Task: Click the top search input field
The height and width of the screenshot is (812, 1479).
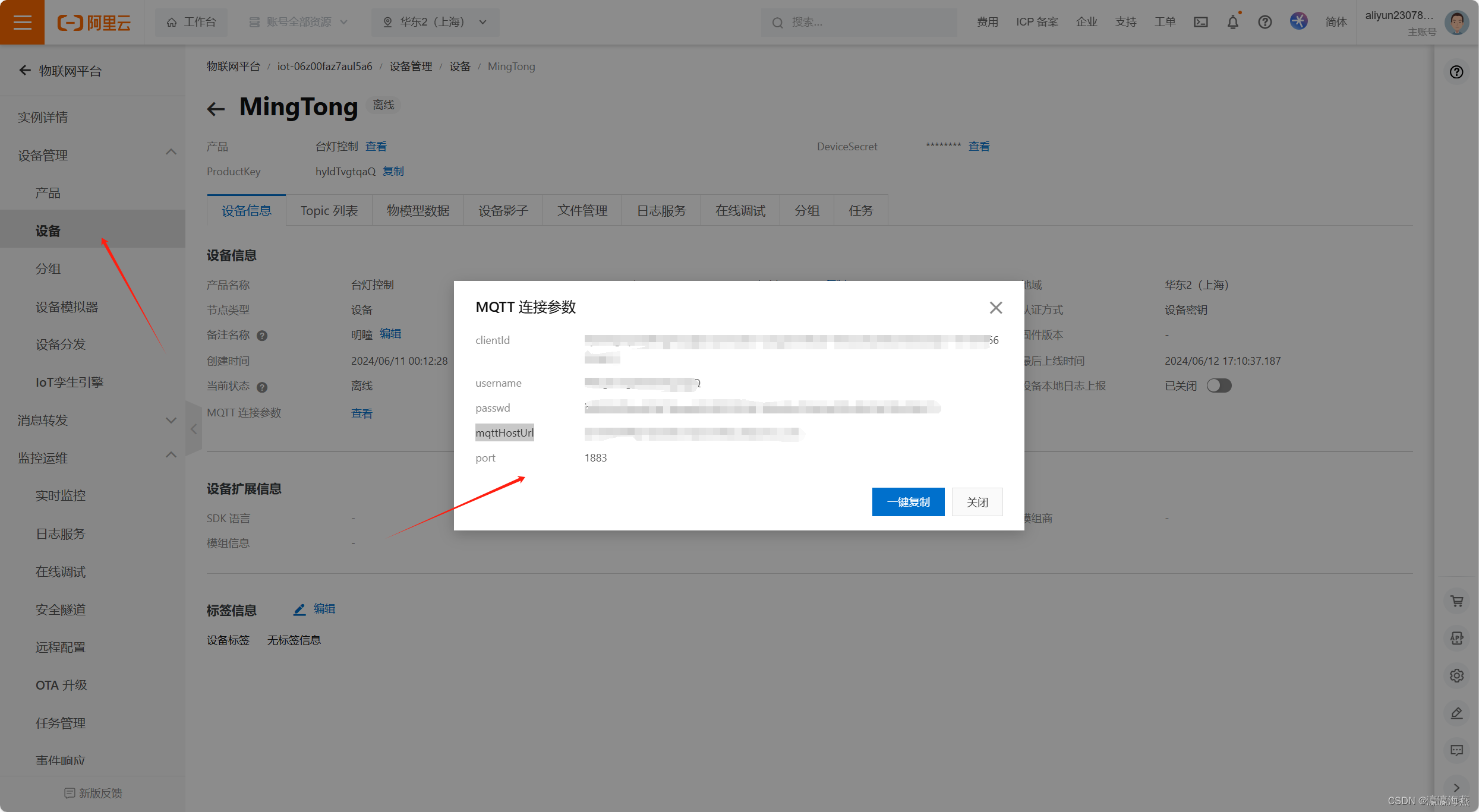Action: tap(859, 22)
